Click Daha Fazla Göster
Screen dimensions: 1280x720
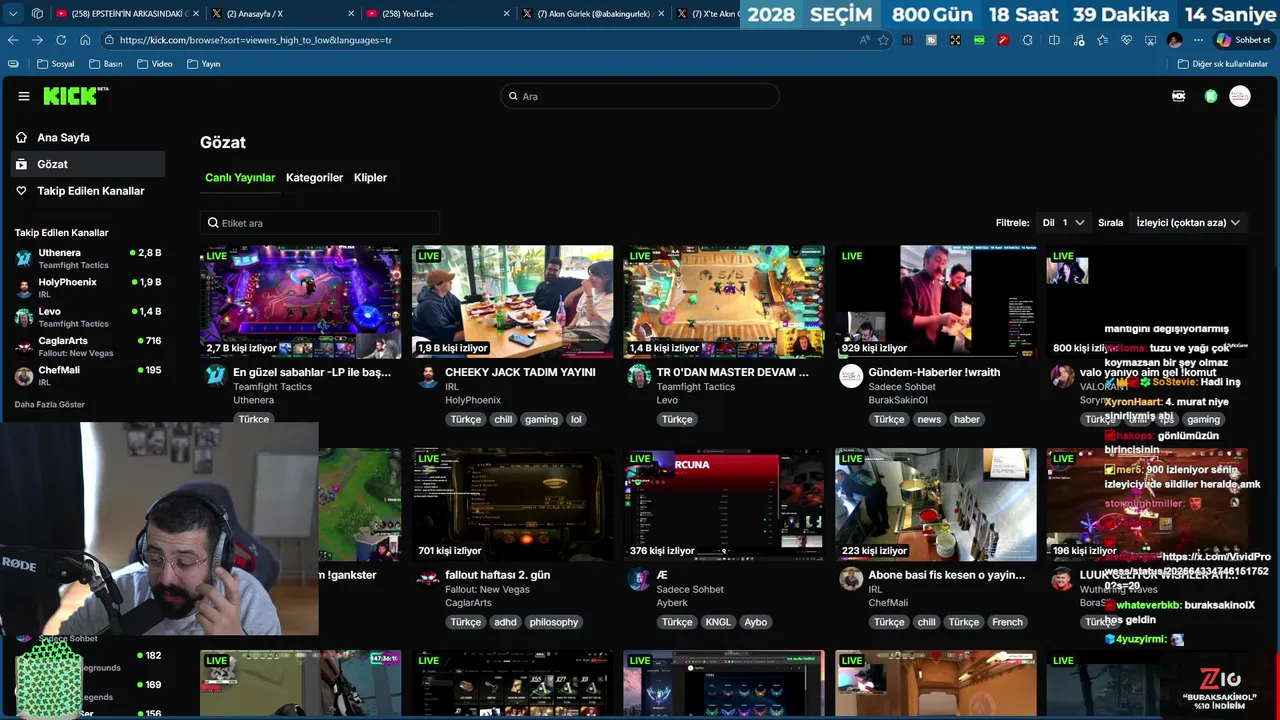pos(50,405)
